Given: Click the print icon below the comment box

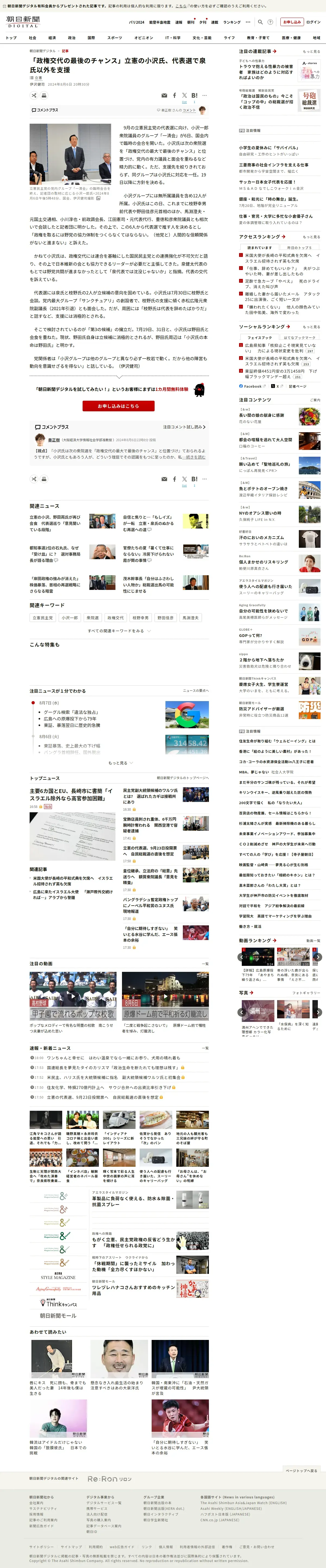Looking at the screenshot, I should coord(44,479).
